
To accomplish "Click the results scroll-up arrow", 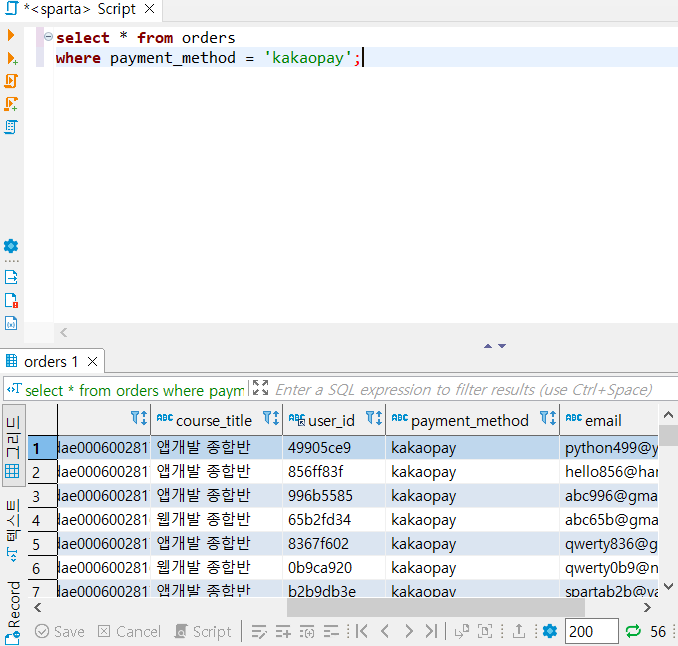I will (668, 415).
